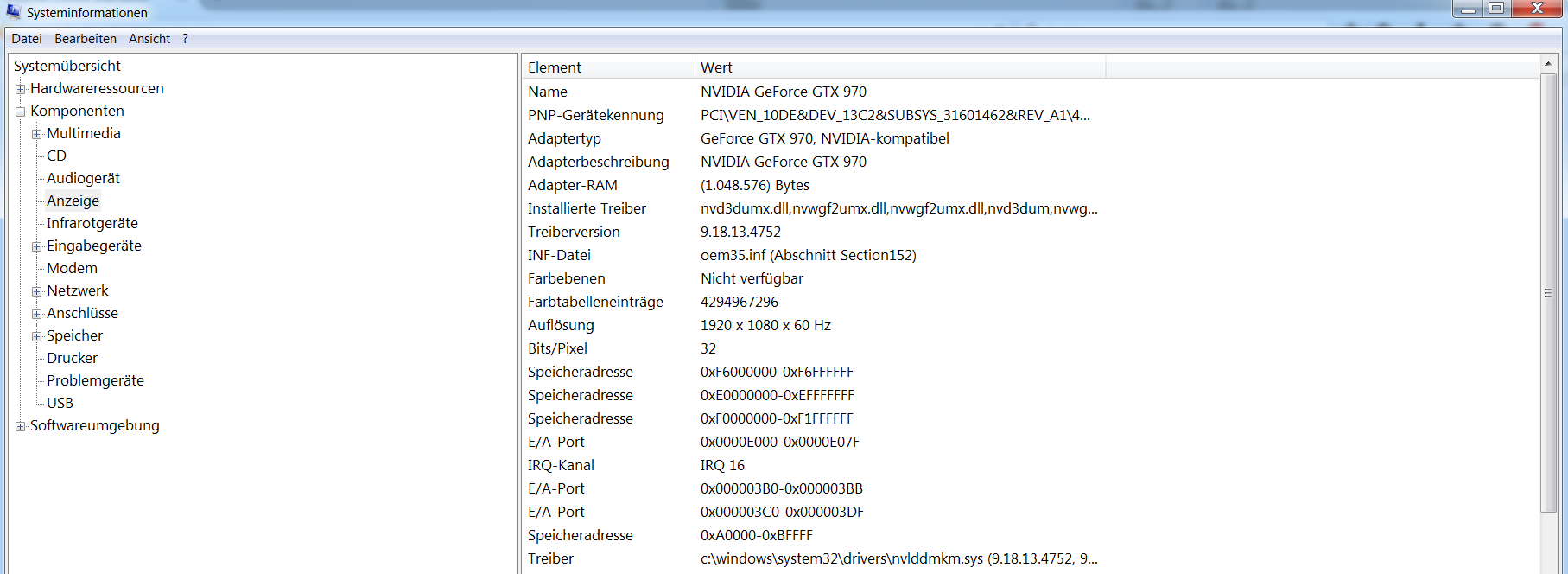Open the Bearbeiten menu
Screen dimensions: 1568x574
point(86,39)
